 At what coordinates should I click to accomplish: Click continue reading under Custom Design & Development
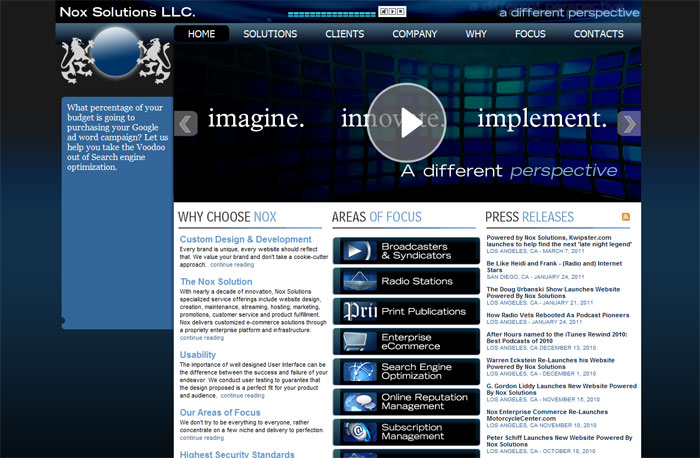[x=232, y=265]
